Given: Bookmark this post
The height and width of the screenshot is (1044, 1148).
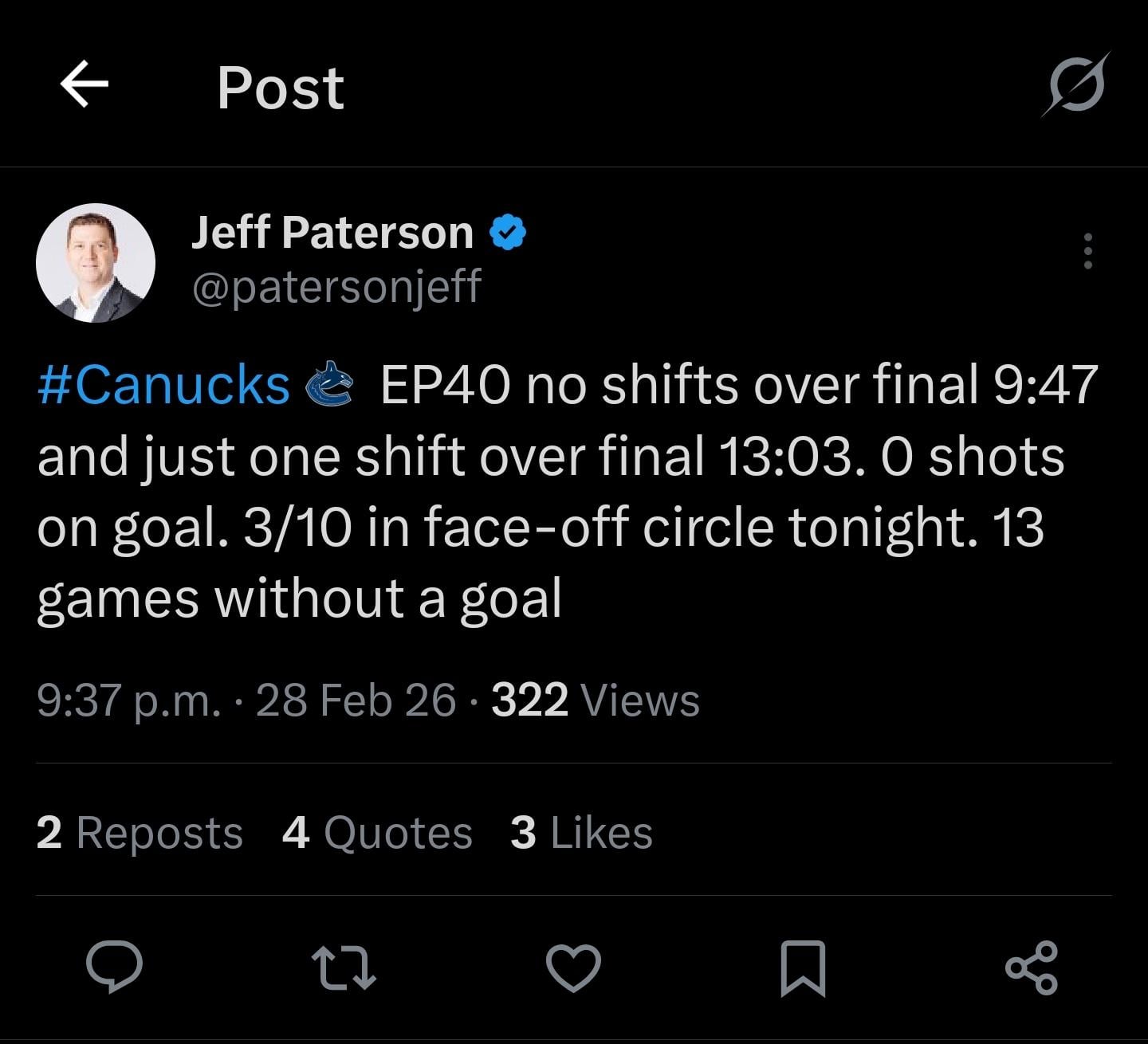Looking at the screenshot, I should pos(802,967).
